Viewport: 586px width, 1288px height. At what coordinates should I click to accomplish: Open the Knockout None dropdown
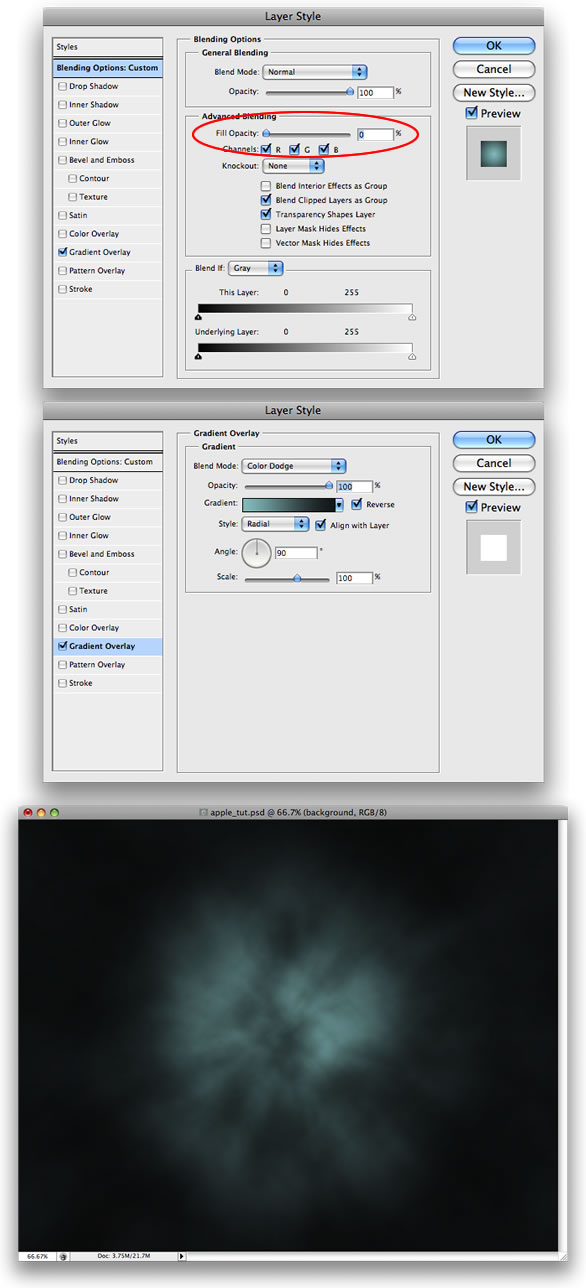tap(294, 166)
